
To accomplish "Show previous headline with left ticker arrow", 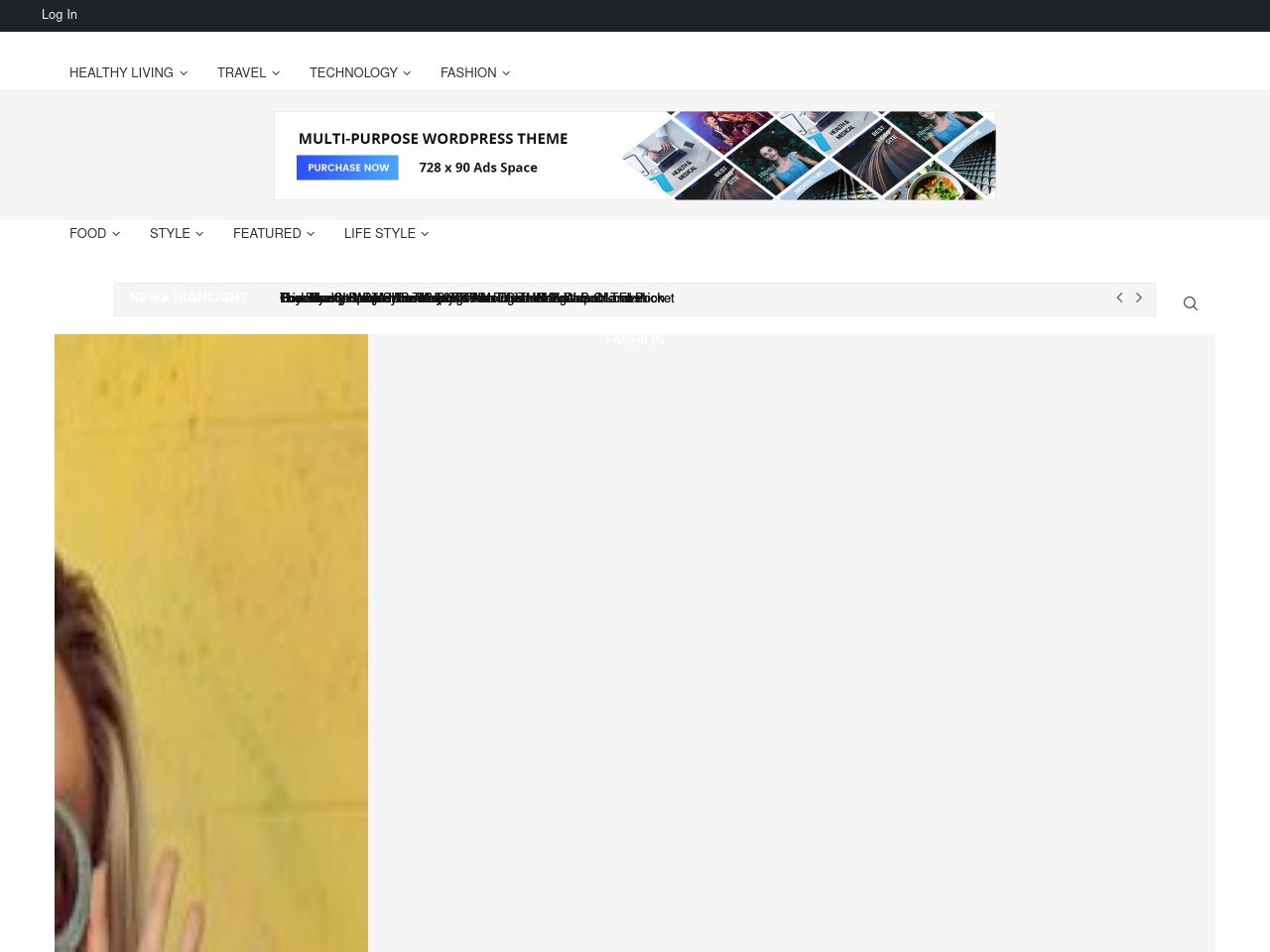I will click(1119, 297).
